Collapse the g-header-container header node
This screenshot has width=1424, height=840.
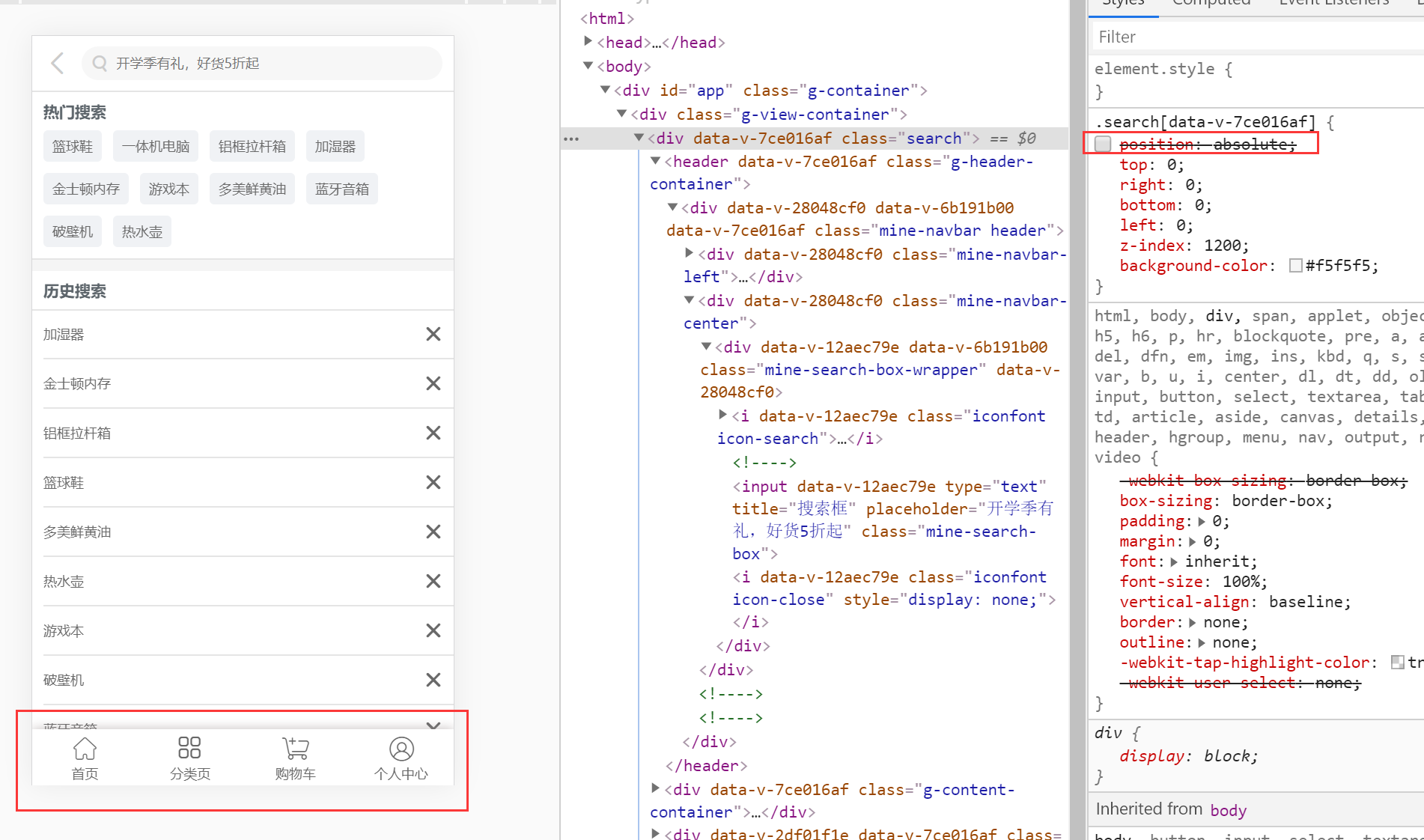point(655,161)
